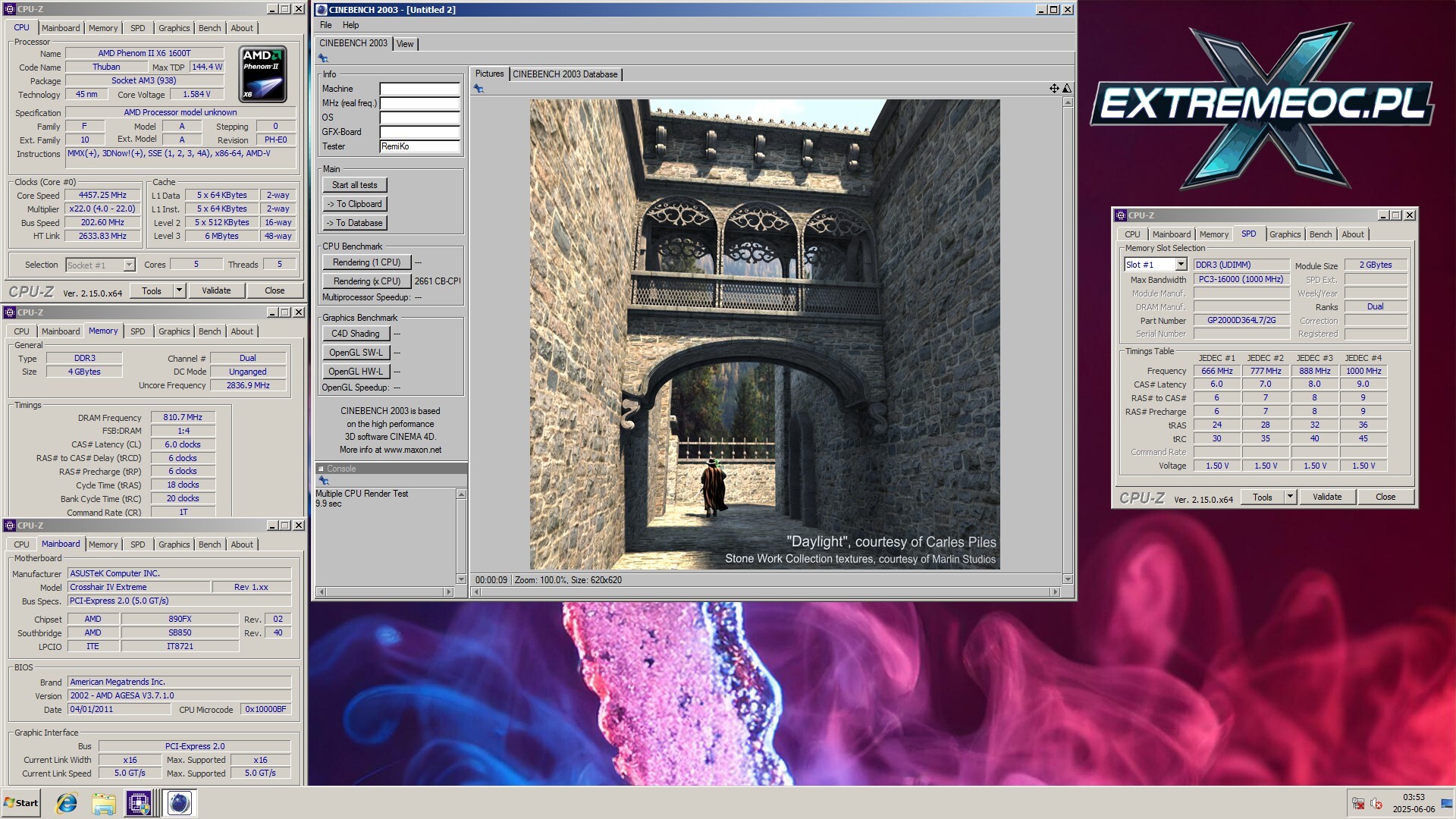This screenshot has width=1456, height=819.
Task: Open Windows Explorer folder icon in the taskbar
Action: [x=104, y=803]
